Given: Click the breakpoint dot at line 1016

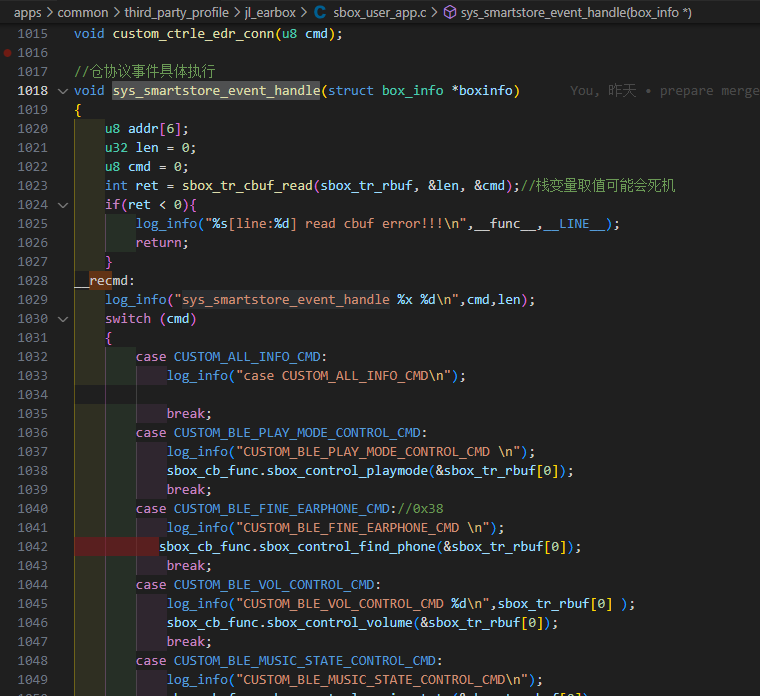Looking at the screenshot, I should (x=7, y=53).
